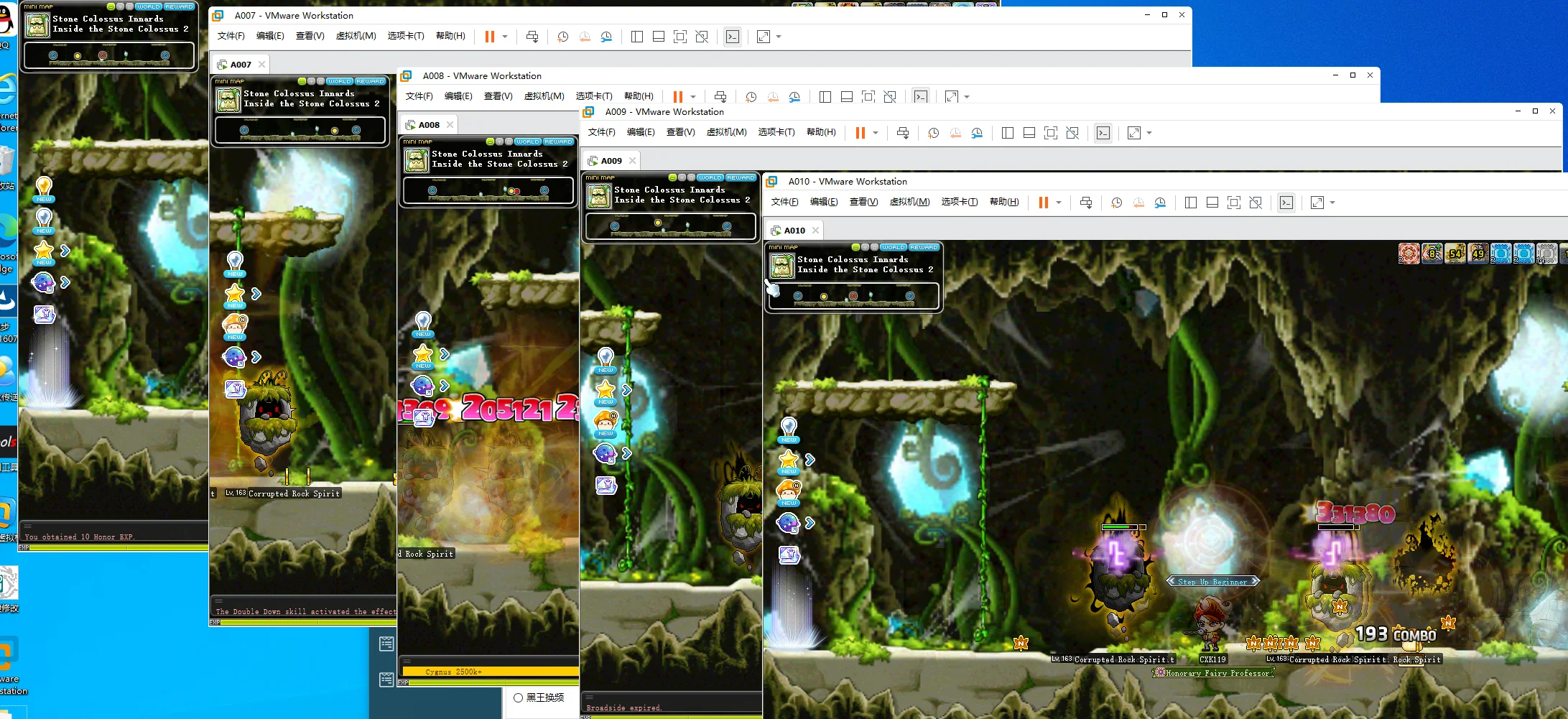This screenshot has height=719, width=1568.
Task: Open snapshot manager in A007 window
Action: point(606,37)
